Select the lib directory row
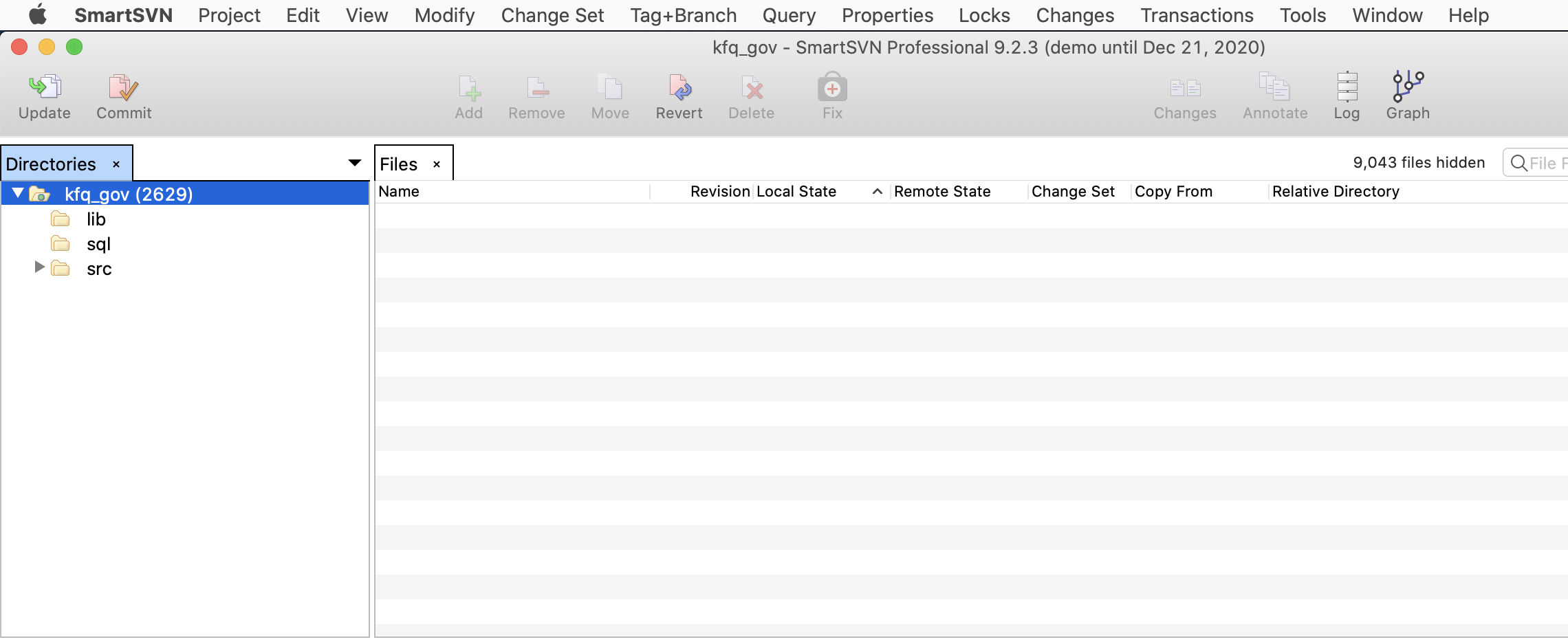 185,219
